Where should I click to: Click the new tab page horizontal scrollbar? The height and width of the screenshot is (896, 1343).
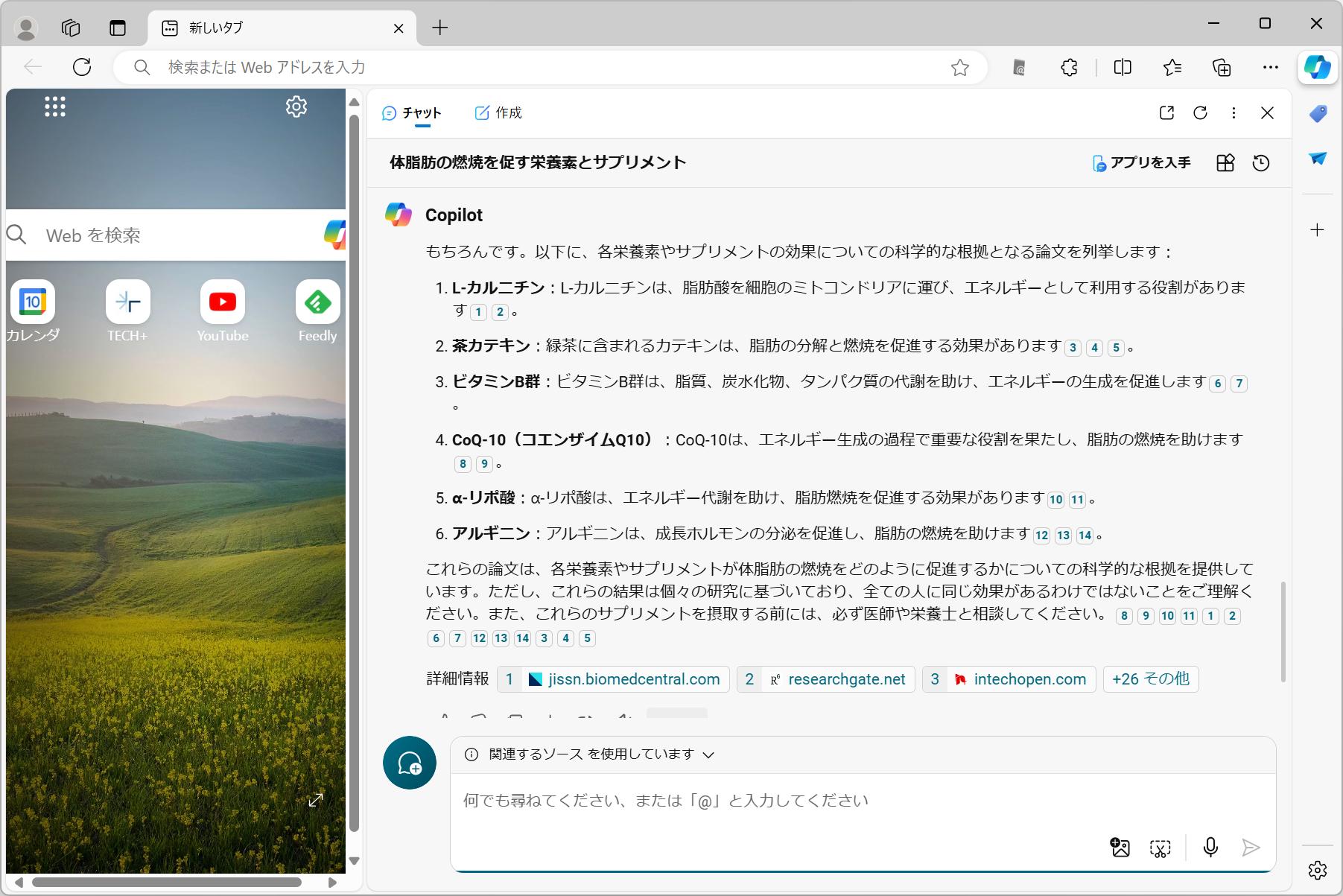(167, 883)
